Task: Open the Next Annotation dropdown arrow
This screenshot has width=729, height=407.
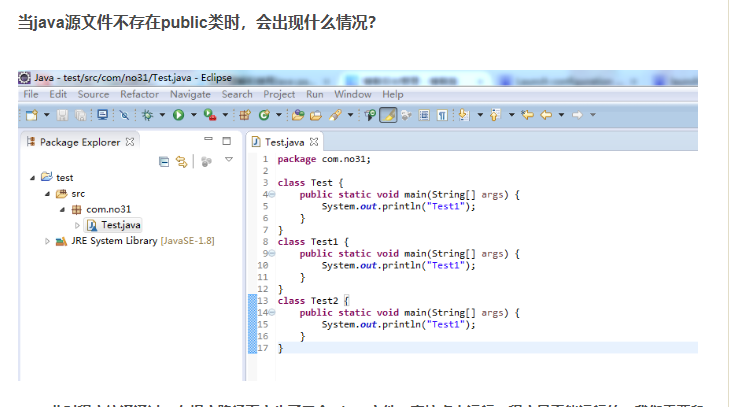Action: pyautogui.click(x=480, y=115)
